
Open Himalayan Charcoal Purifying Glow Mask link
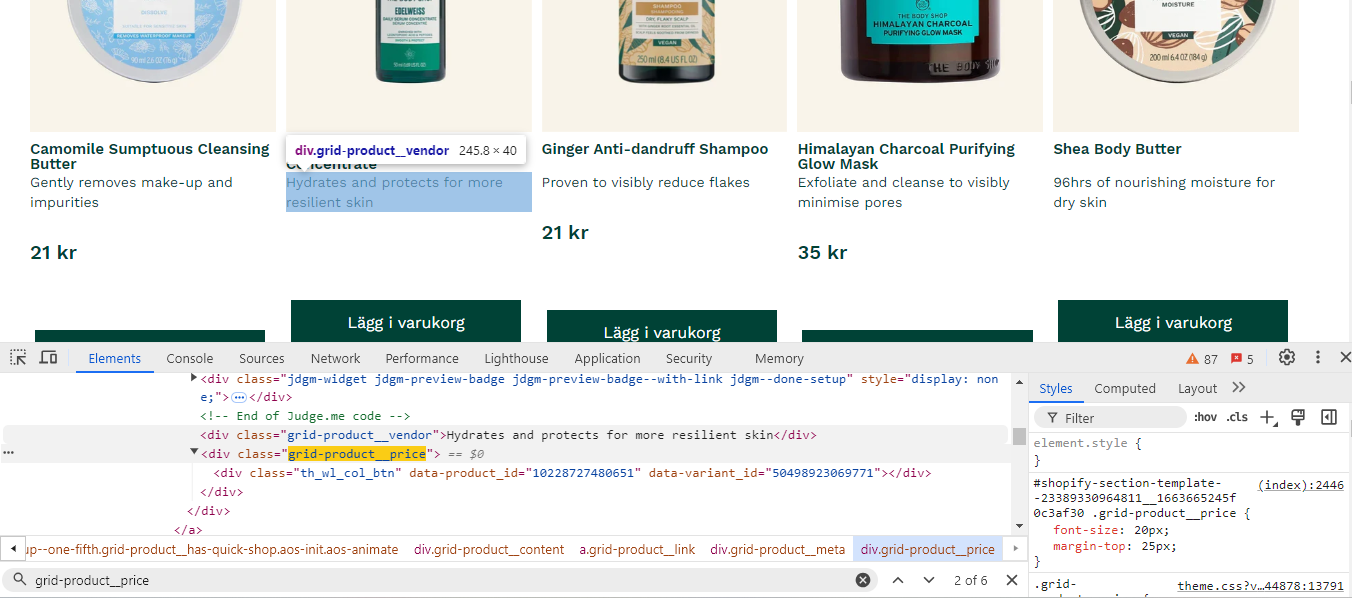906,156
